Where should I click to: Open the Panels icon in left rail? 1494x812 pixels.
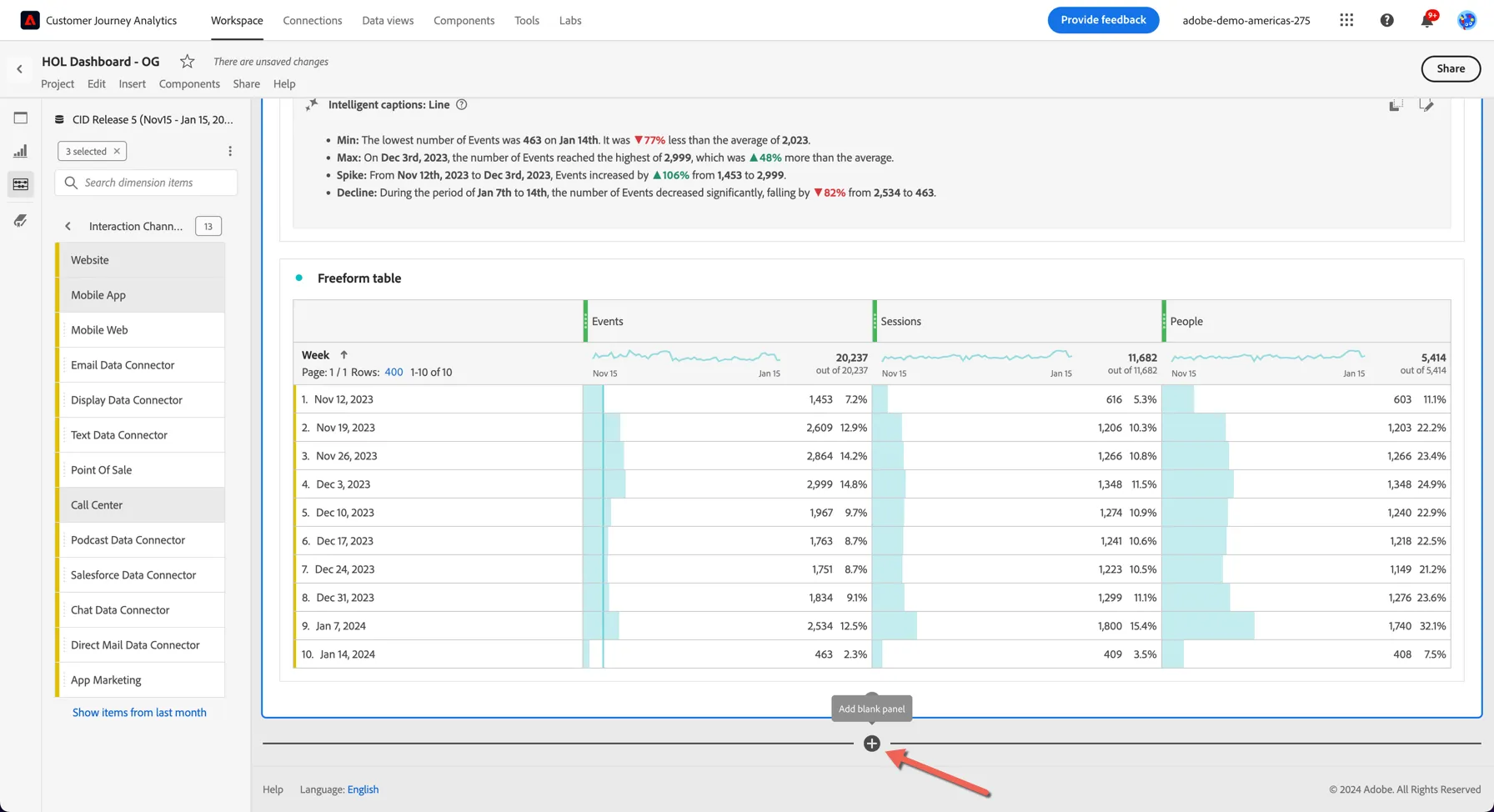(x=21, y=118)
